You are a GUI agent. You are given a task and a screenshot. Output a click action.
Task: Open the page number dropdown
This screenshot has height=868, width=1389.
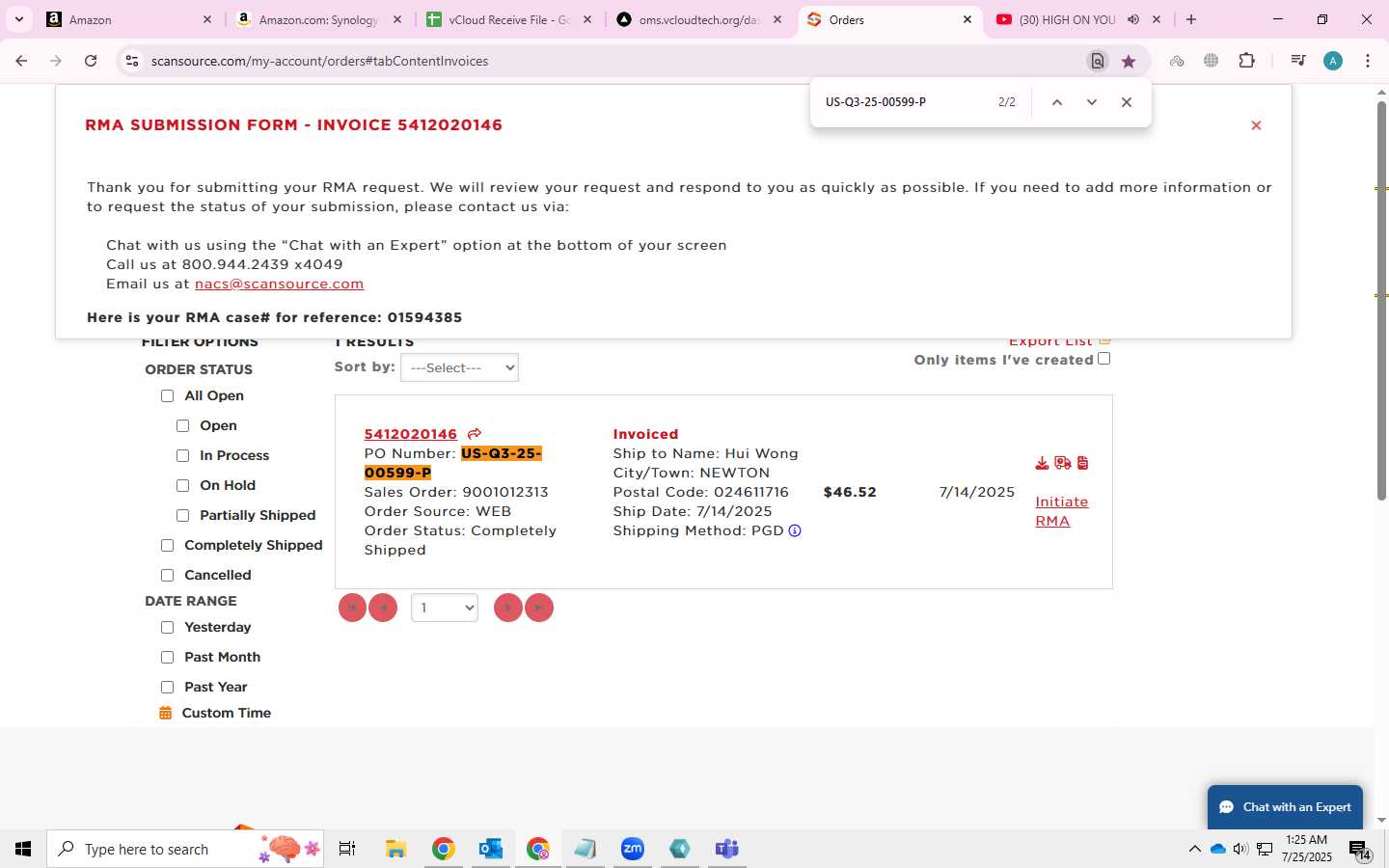pyautogui.click(x=445, y=608)
